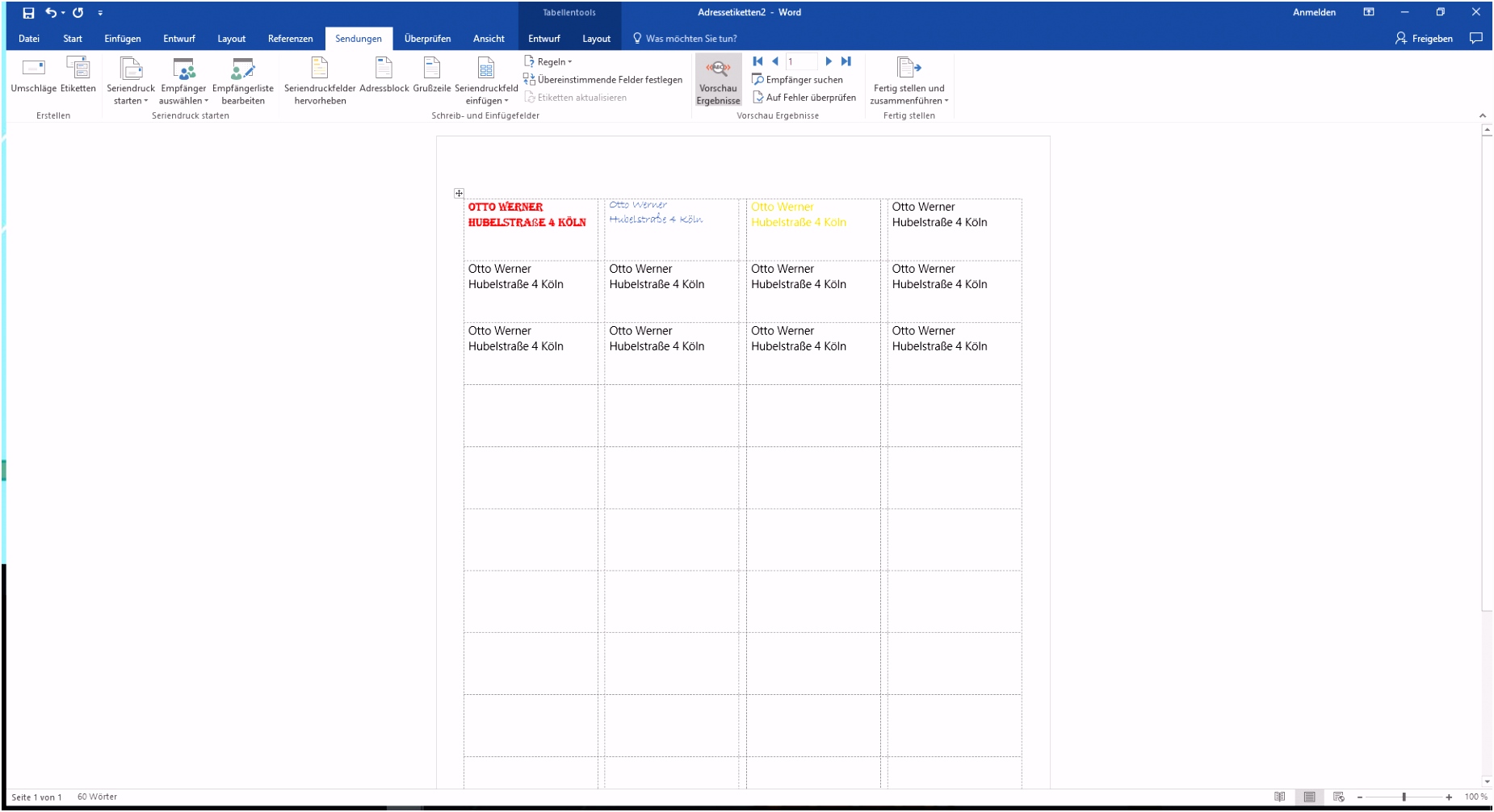Expand Empfänger auswählen dropdown
Viewport: 1494px width, 812px height.
tap(183, 82)
